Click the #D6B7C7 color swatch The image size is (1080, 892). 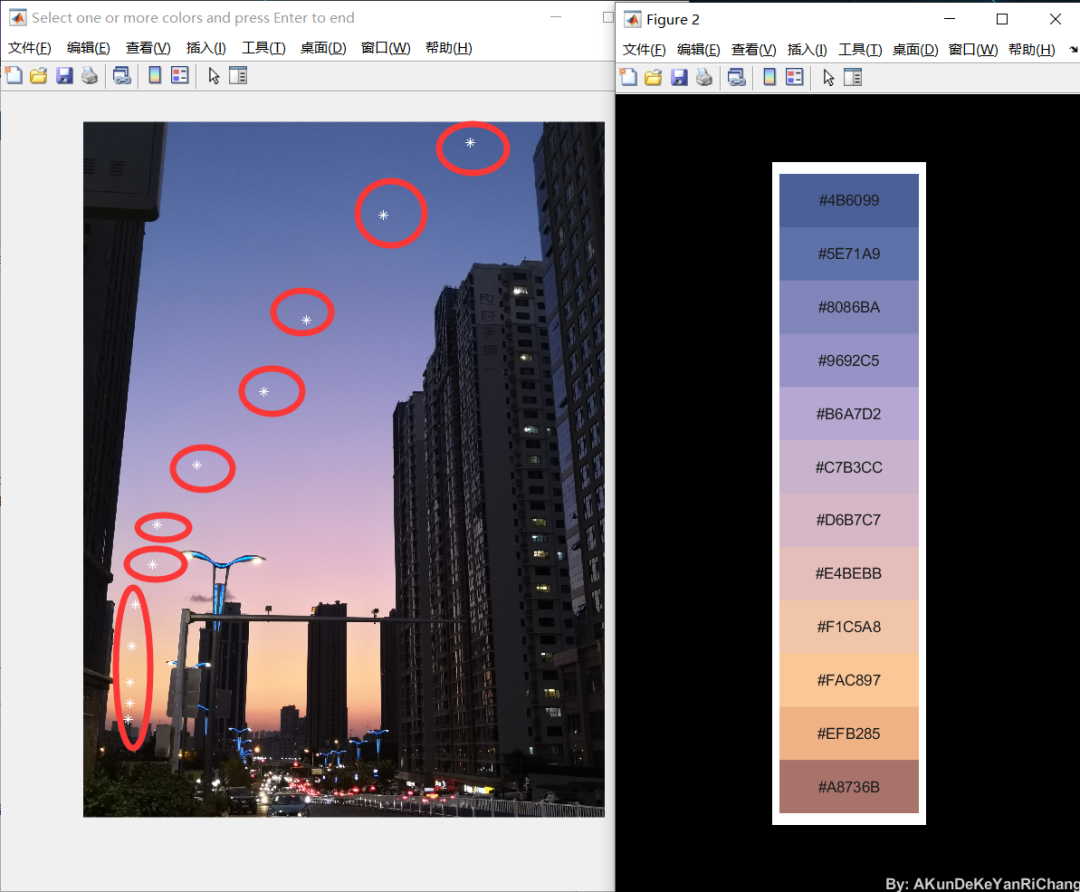849,520
